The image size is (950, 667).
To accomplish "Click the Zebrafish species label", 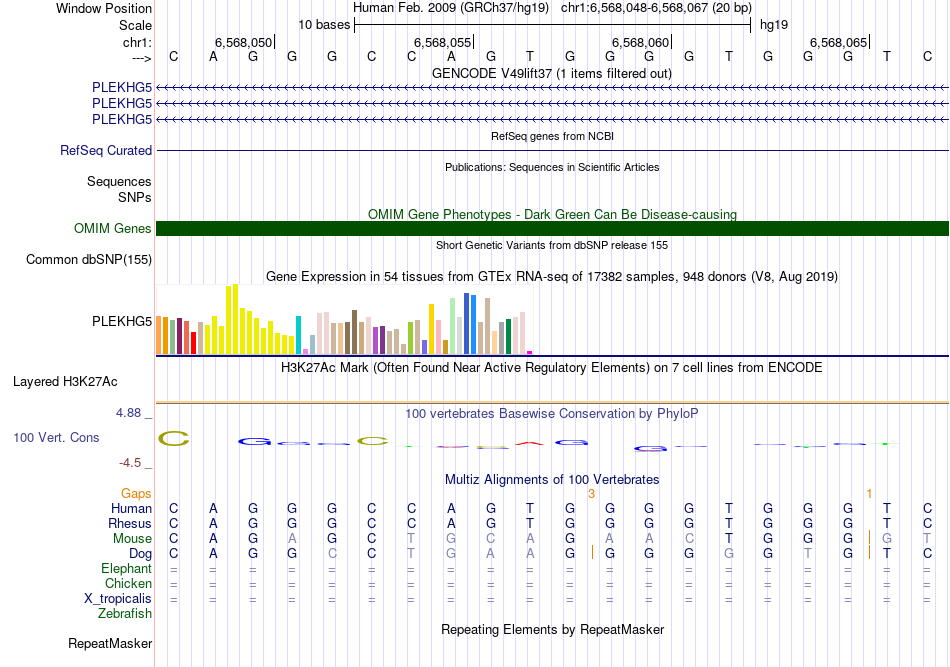I will tap(125, 614).
